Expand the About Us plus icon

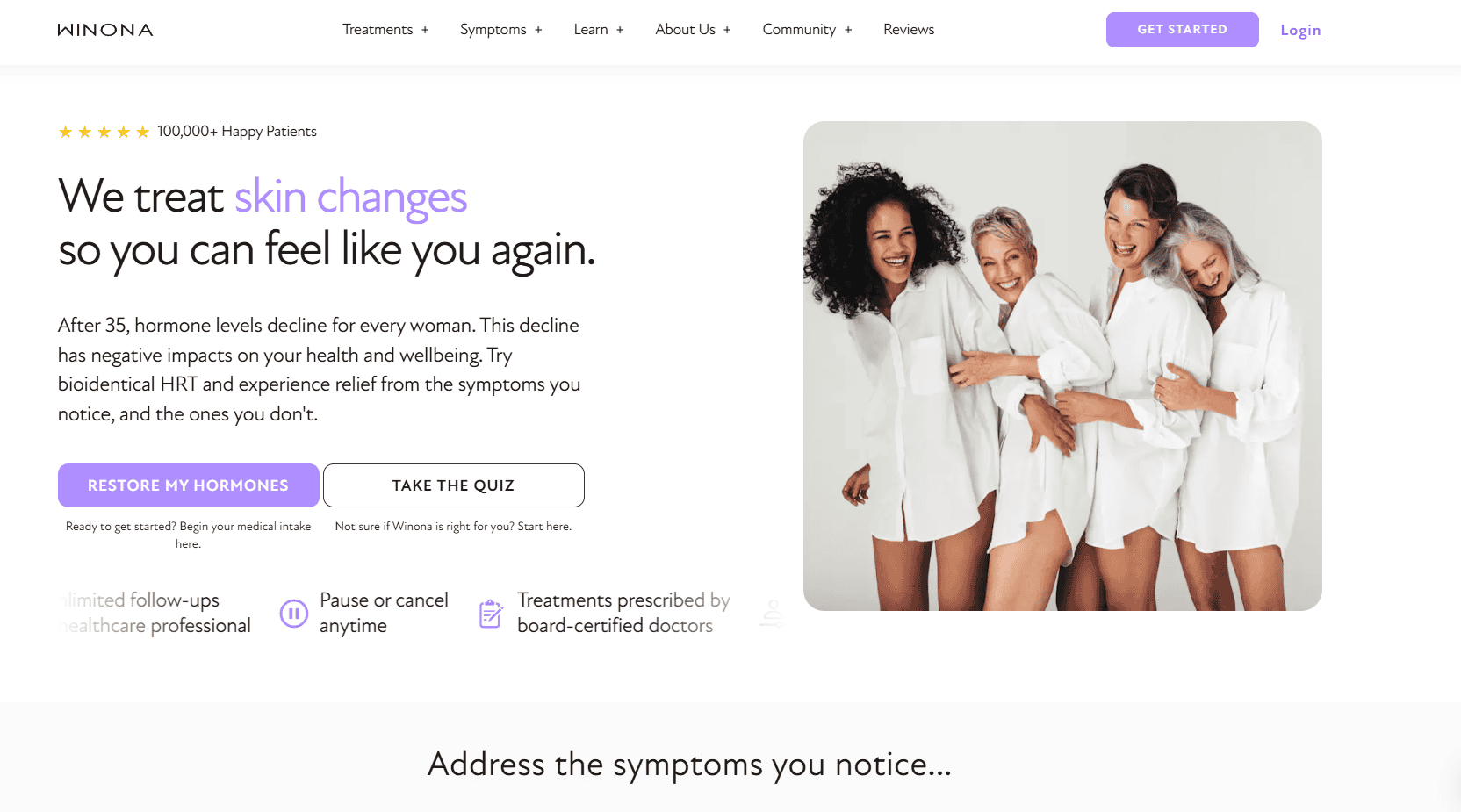point(727,30)
